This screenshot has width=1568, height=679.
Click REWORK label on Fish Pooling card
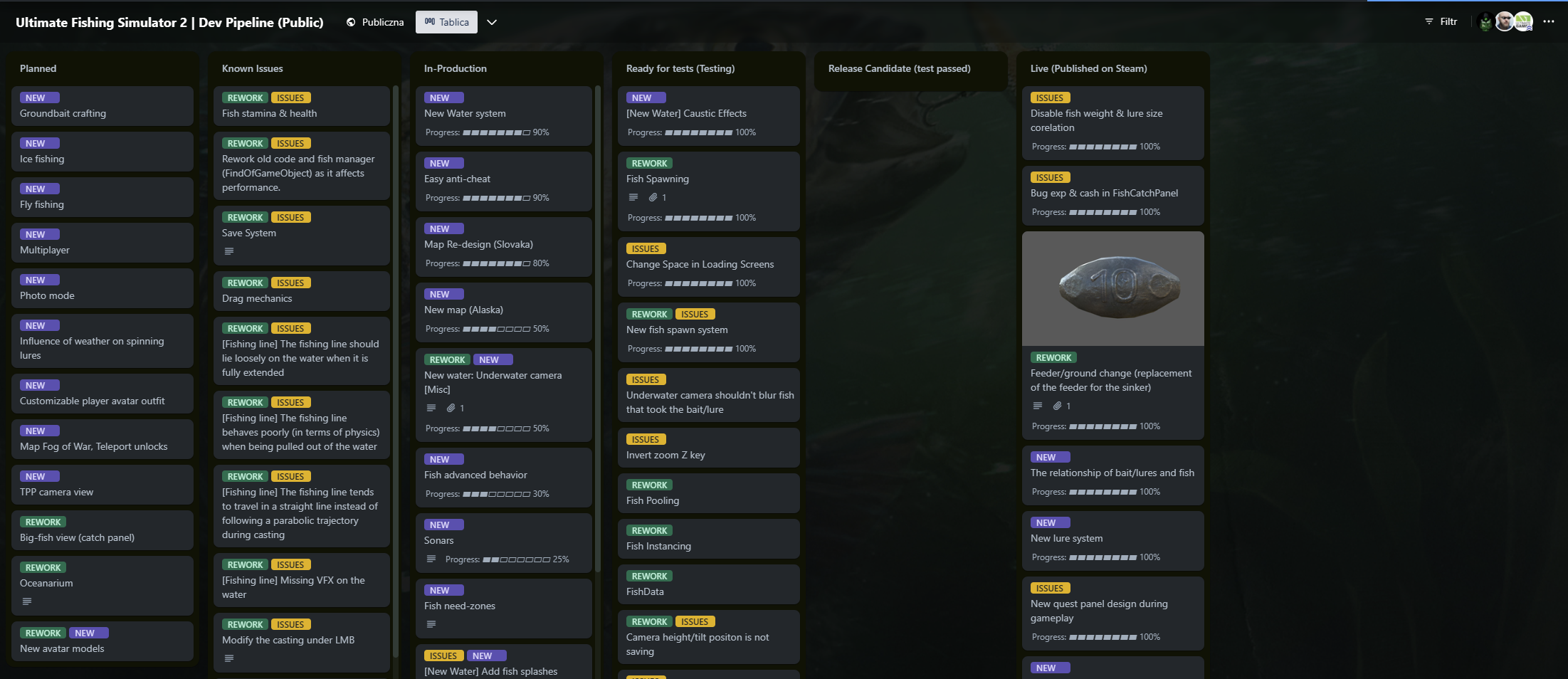coord(649,485)
